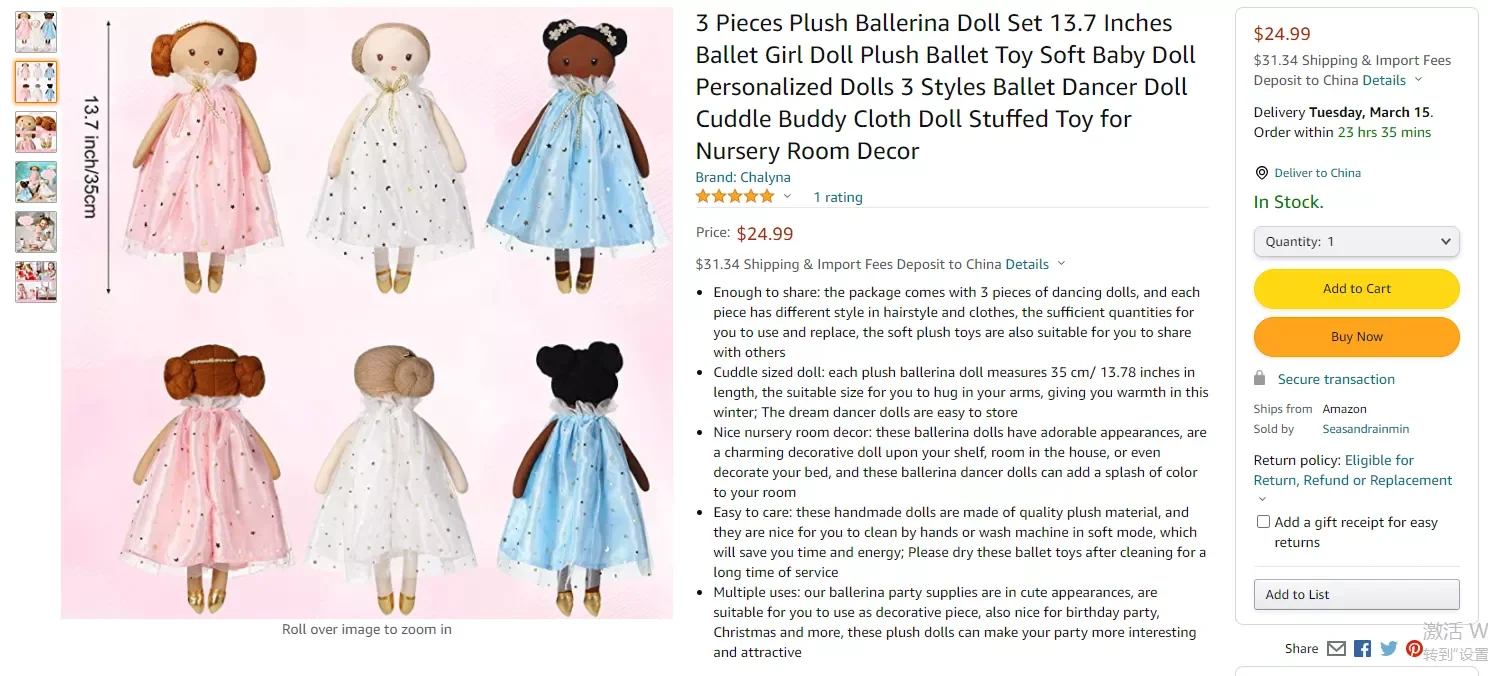Viewport: 1488px width, 676px height.
Task: Tick the gift receipt checkbox
Action: tap(1263, 522)
